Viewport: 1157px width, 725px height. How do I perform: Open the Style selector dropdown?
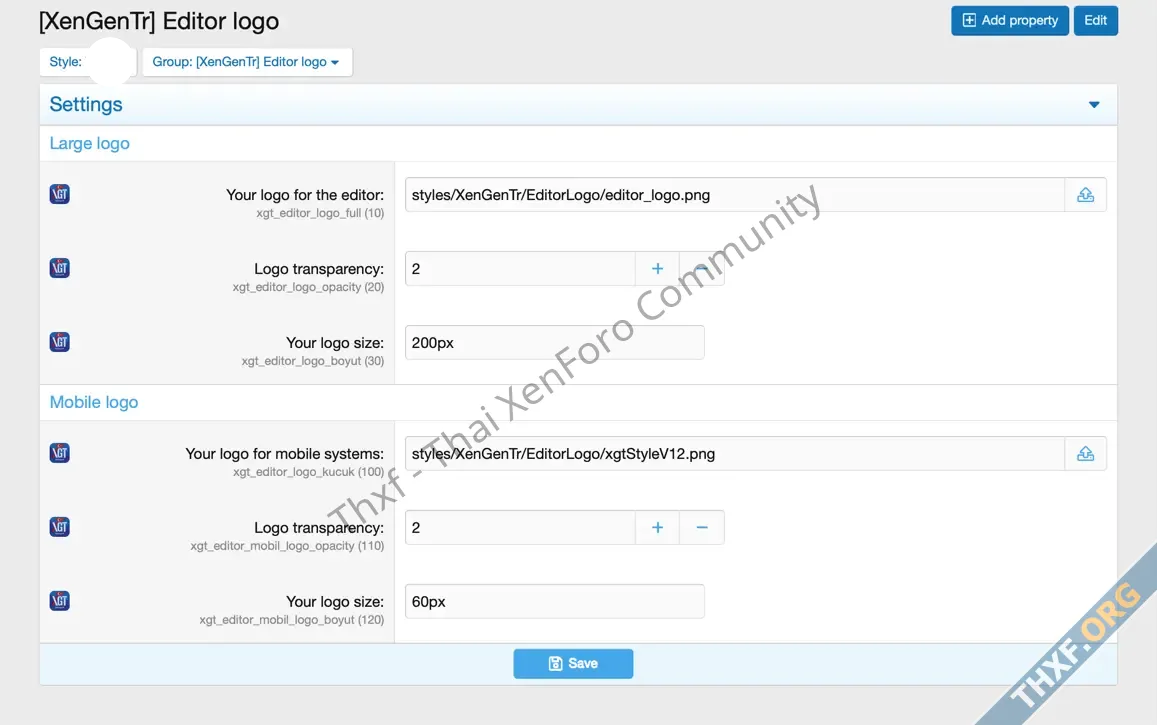point(88,62)
